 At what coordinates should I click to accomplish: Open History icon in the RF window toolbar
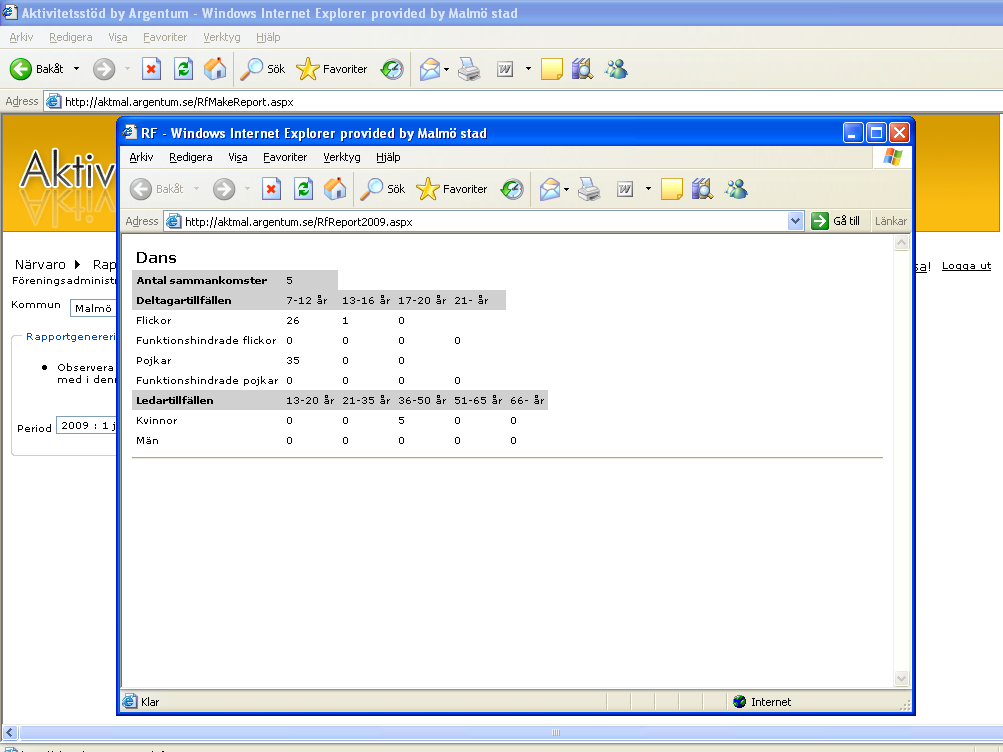click(512, 189)
